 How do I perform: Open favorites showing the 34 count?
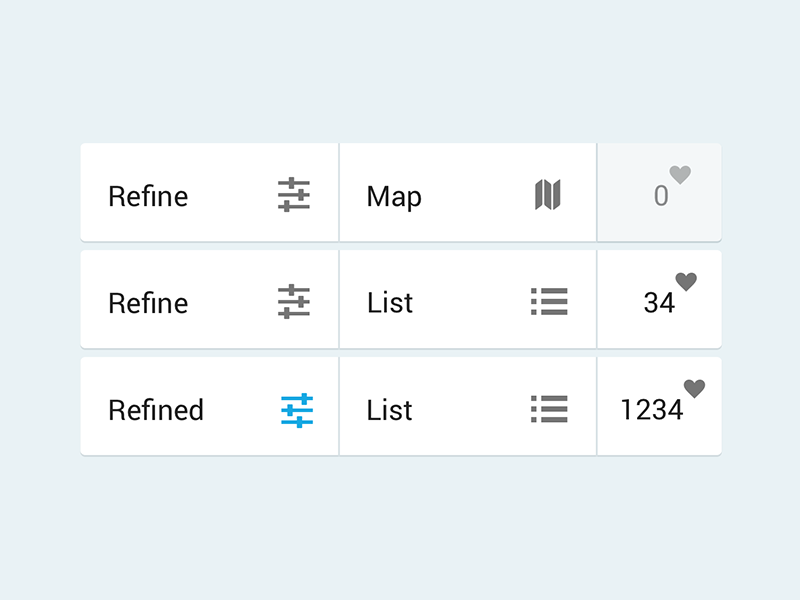click(x=659, y=303)
